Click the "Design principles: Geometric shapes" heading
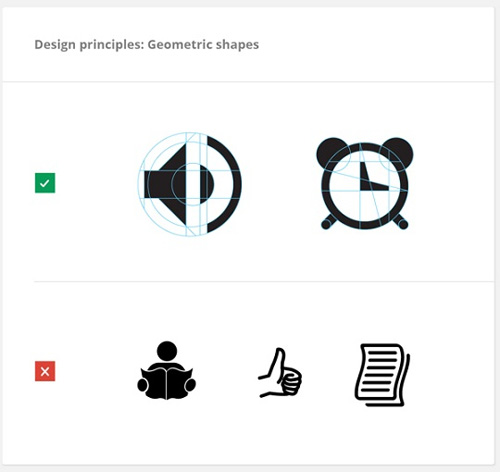Viewport: 500px width, 472px height. pos(147,44)
